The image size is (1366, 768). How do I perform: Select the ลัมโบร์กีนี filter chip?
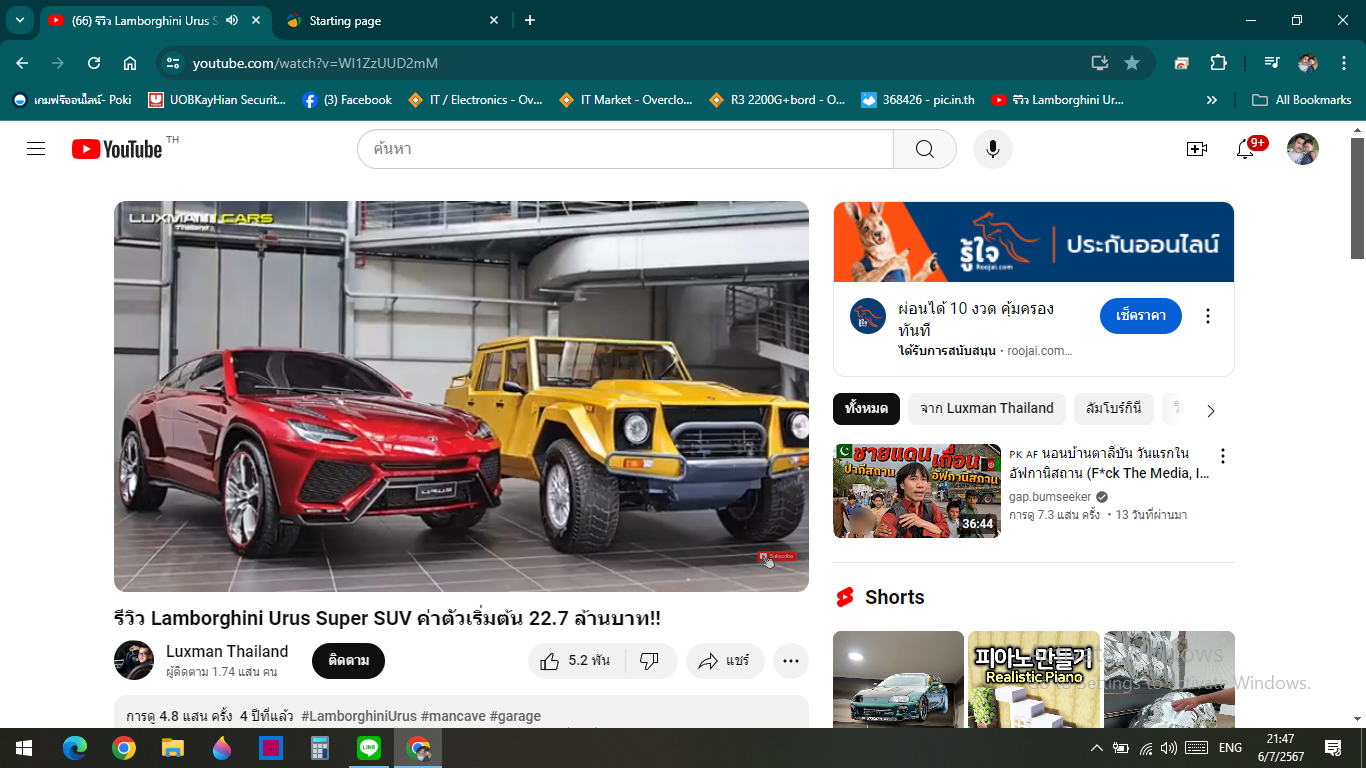pos(1114,409)
